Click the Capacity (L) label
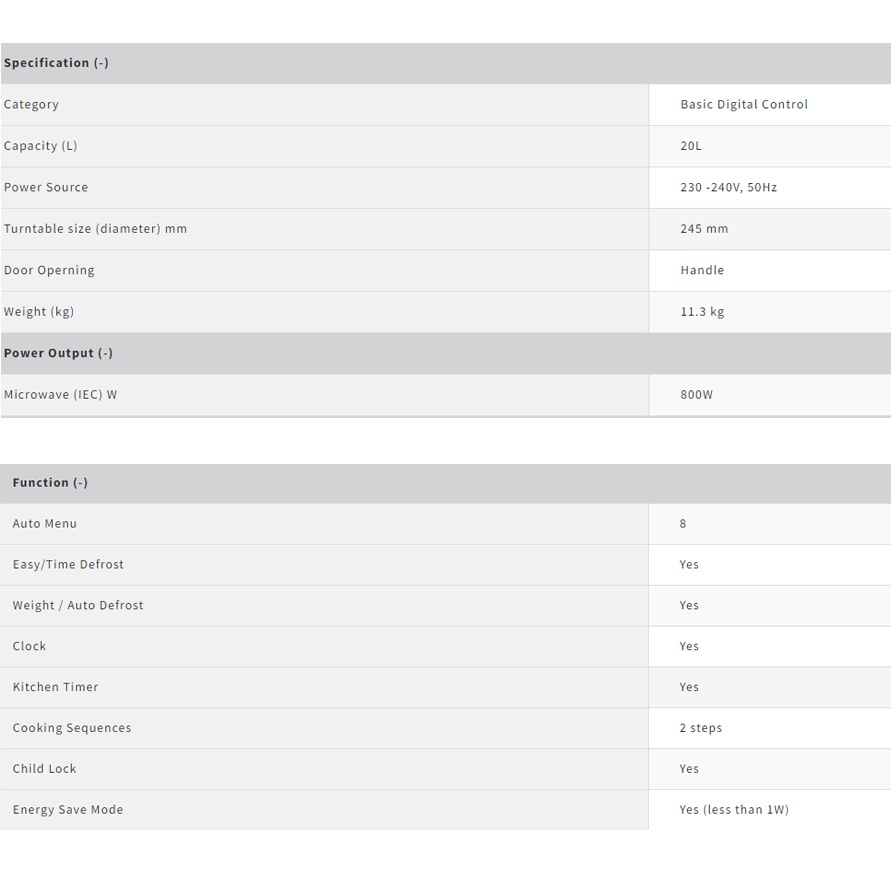This screenshot has height=891, width=891. click(x=40, y=146)
